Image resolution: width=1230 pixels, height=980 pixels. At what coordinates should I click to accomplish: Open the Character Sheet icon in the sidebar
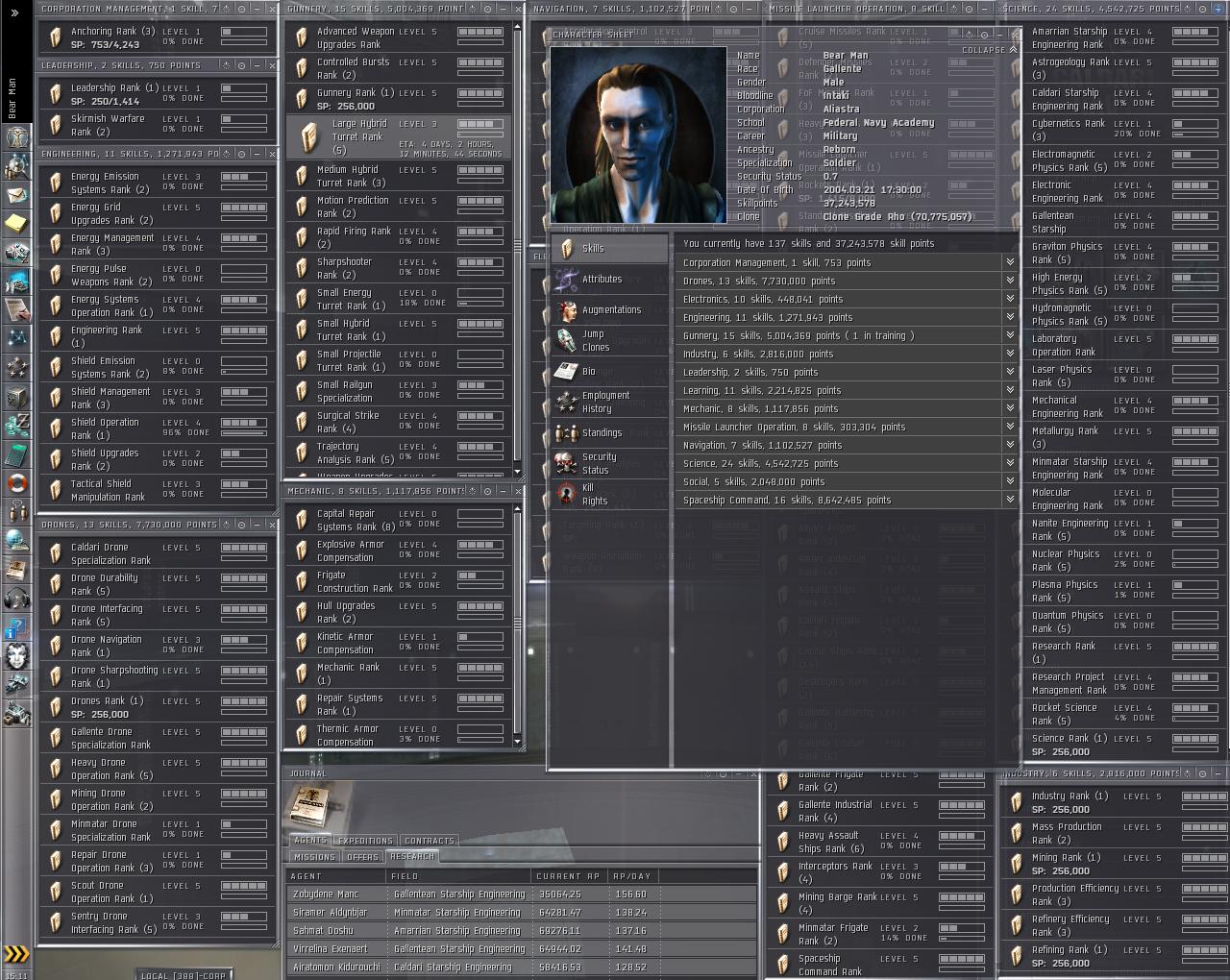point(16,136)
